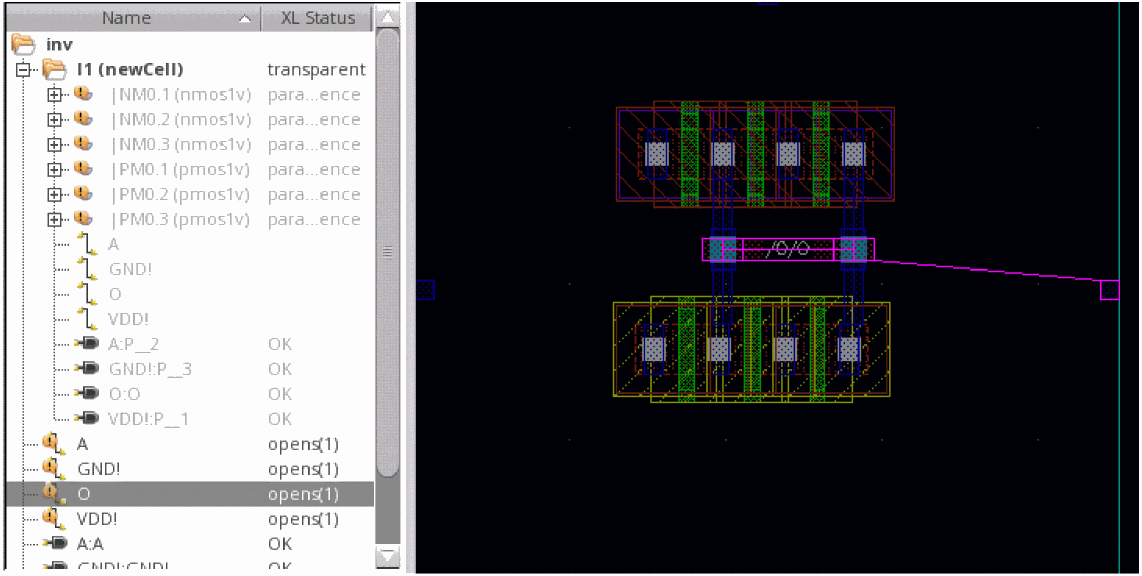Click the inv folder icon

tap(24, 45)
